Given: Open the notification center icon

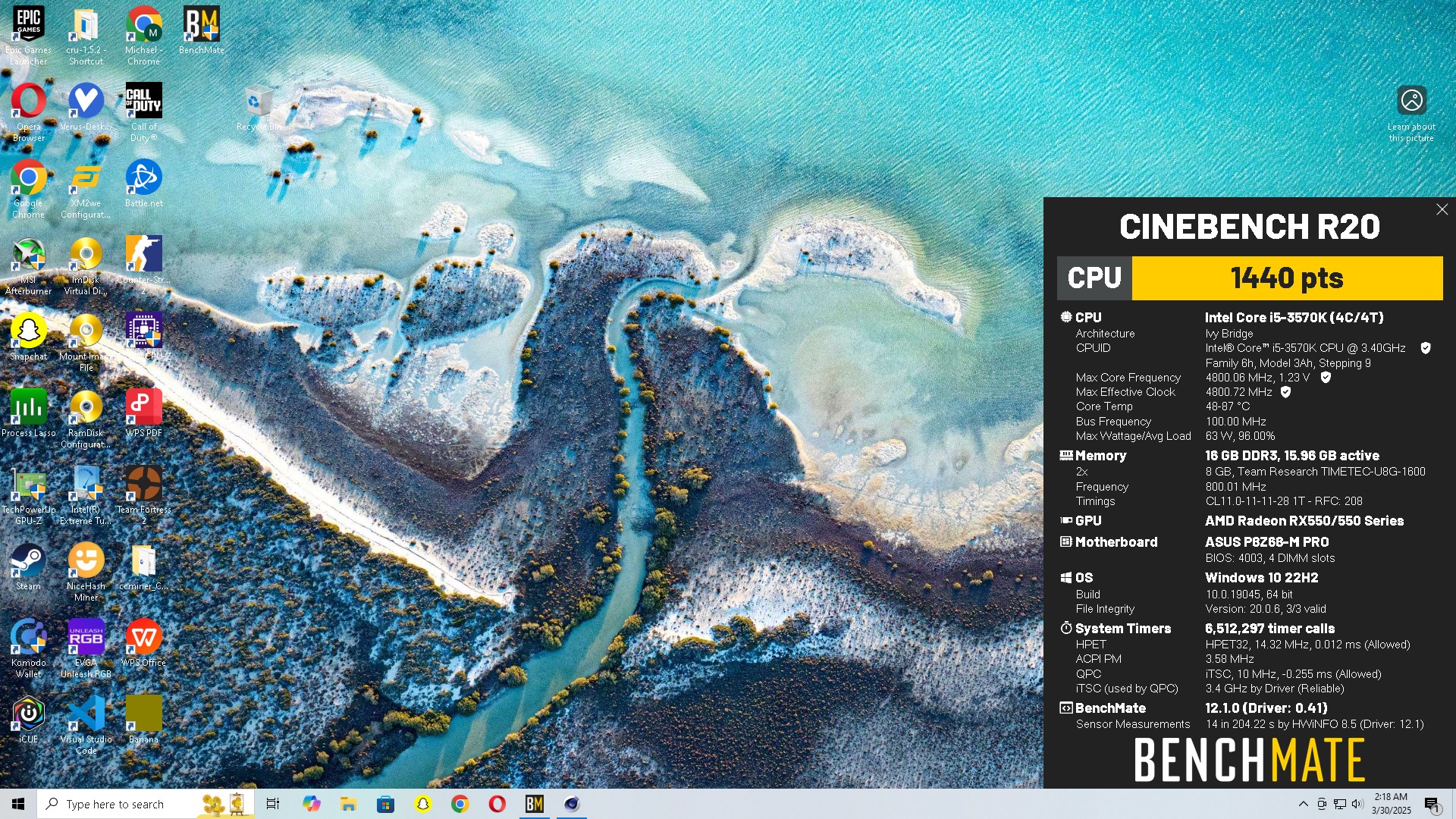Looking at the screenshot, I should pyautogui.click(x=1432, y=805).
